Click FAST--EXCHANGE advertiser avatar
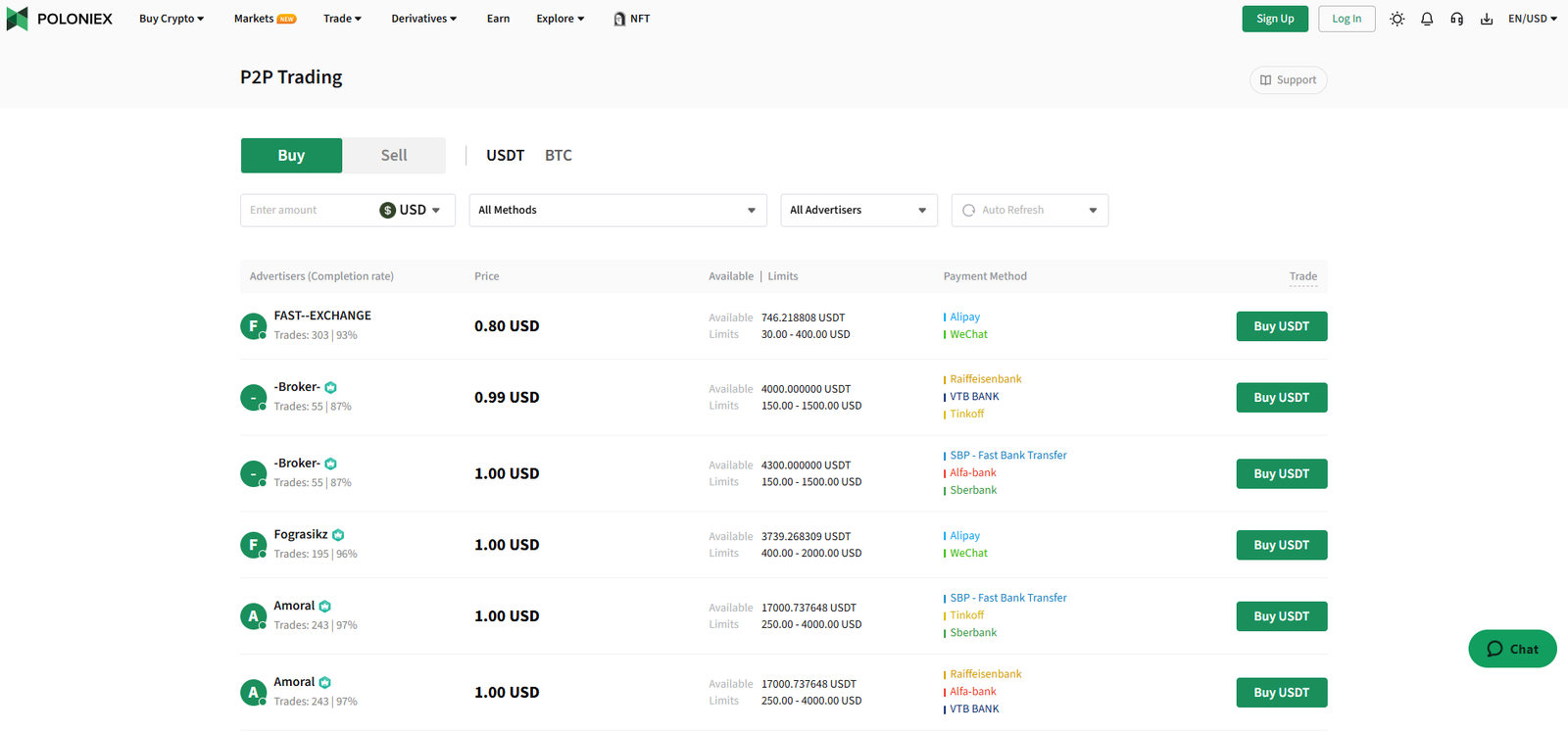 pyautogui.click(x=253, y=325)
